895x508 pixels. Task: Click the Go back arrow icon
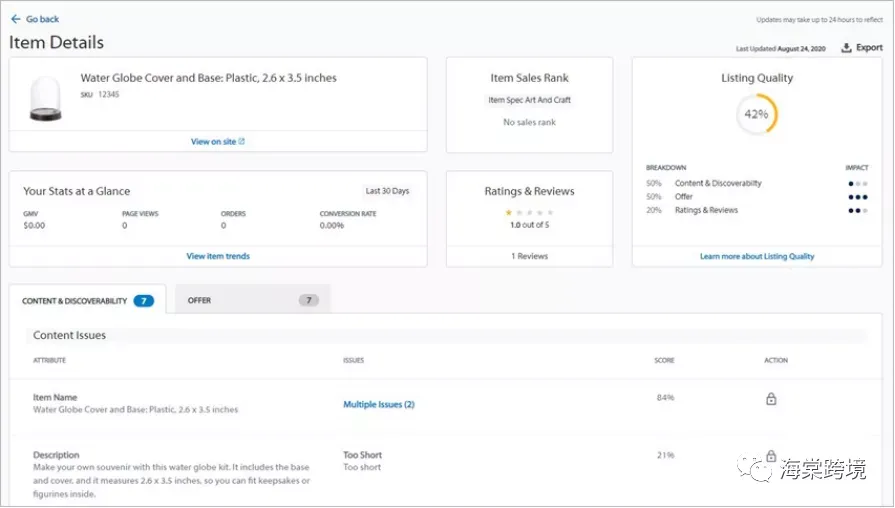[x=15, y=19]
